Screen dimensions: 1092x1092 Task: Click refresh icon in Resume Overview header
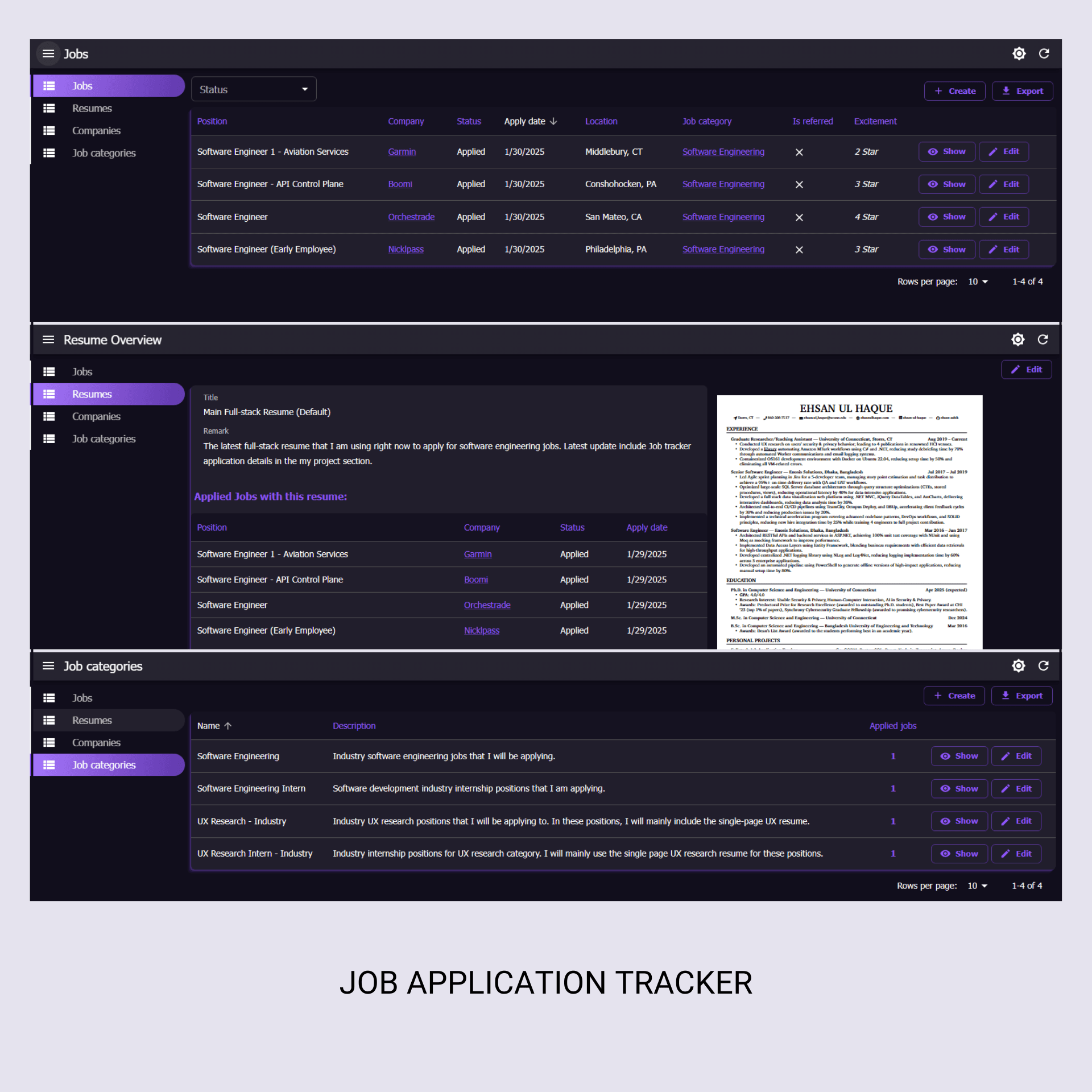[x=1043, y=340]
